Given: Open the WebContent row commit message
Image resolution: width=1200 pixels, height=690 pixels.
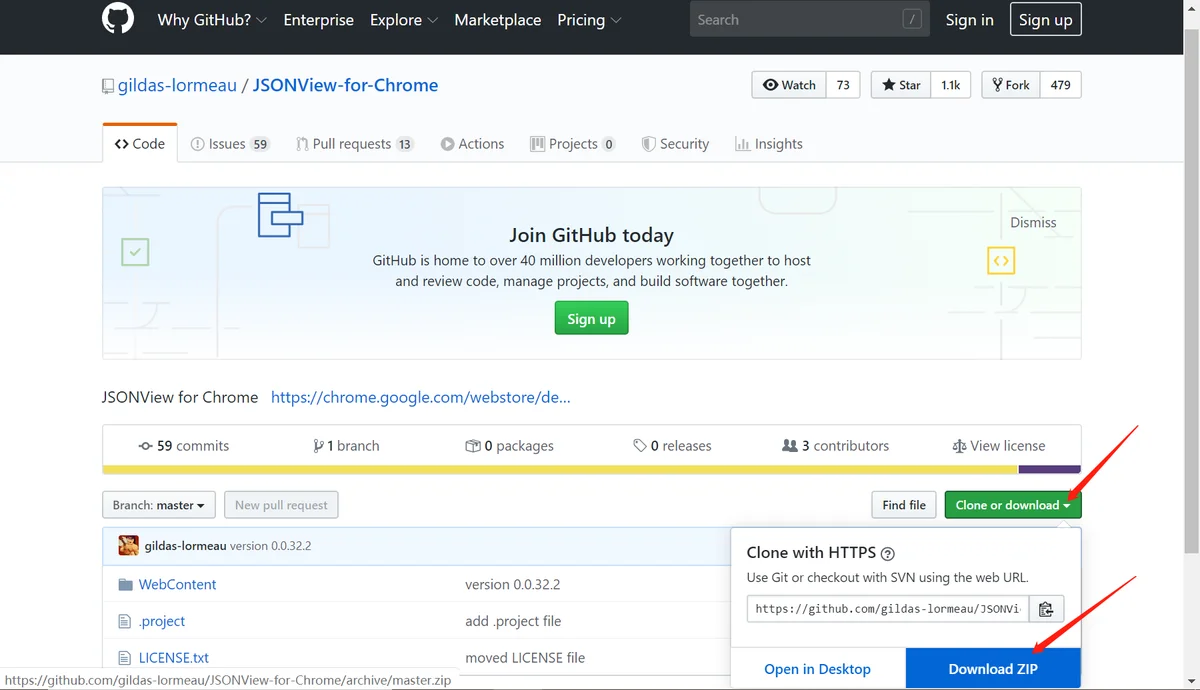Looking at the screenshot, I should [512, 585].
